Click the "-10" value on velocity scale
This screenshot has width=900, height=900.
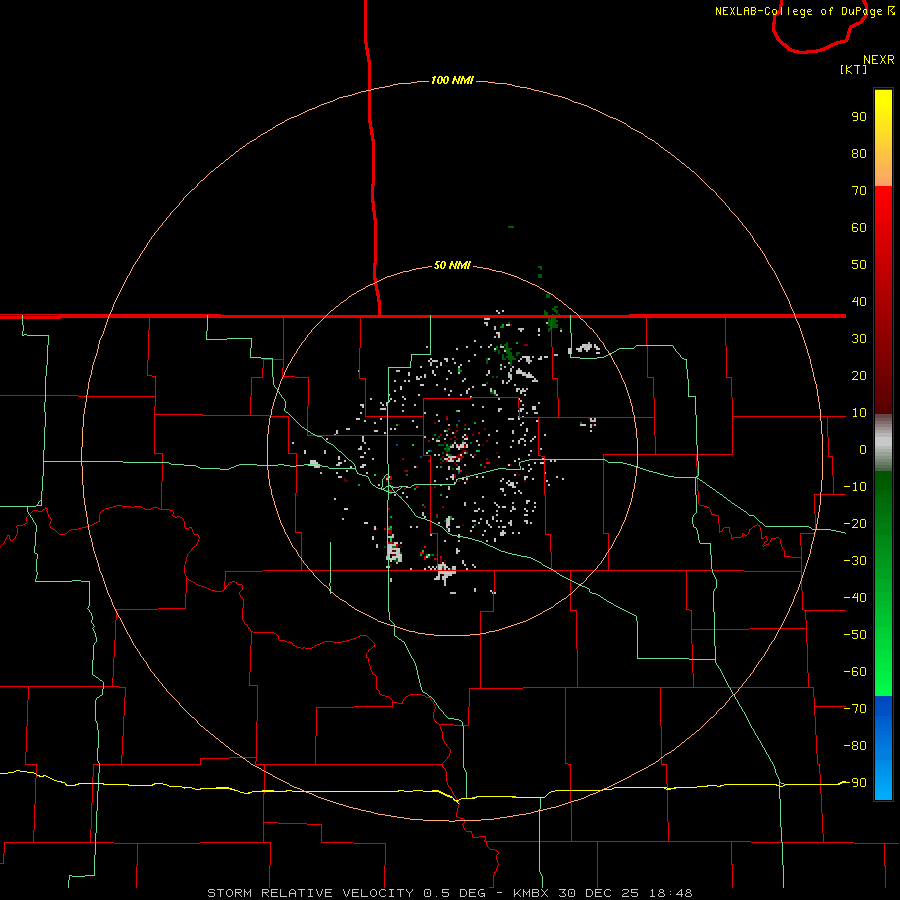[x=855, y=487]
